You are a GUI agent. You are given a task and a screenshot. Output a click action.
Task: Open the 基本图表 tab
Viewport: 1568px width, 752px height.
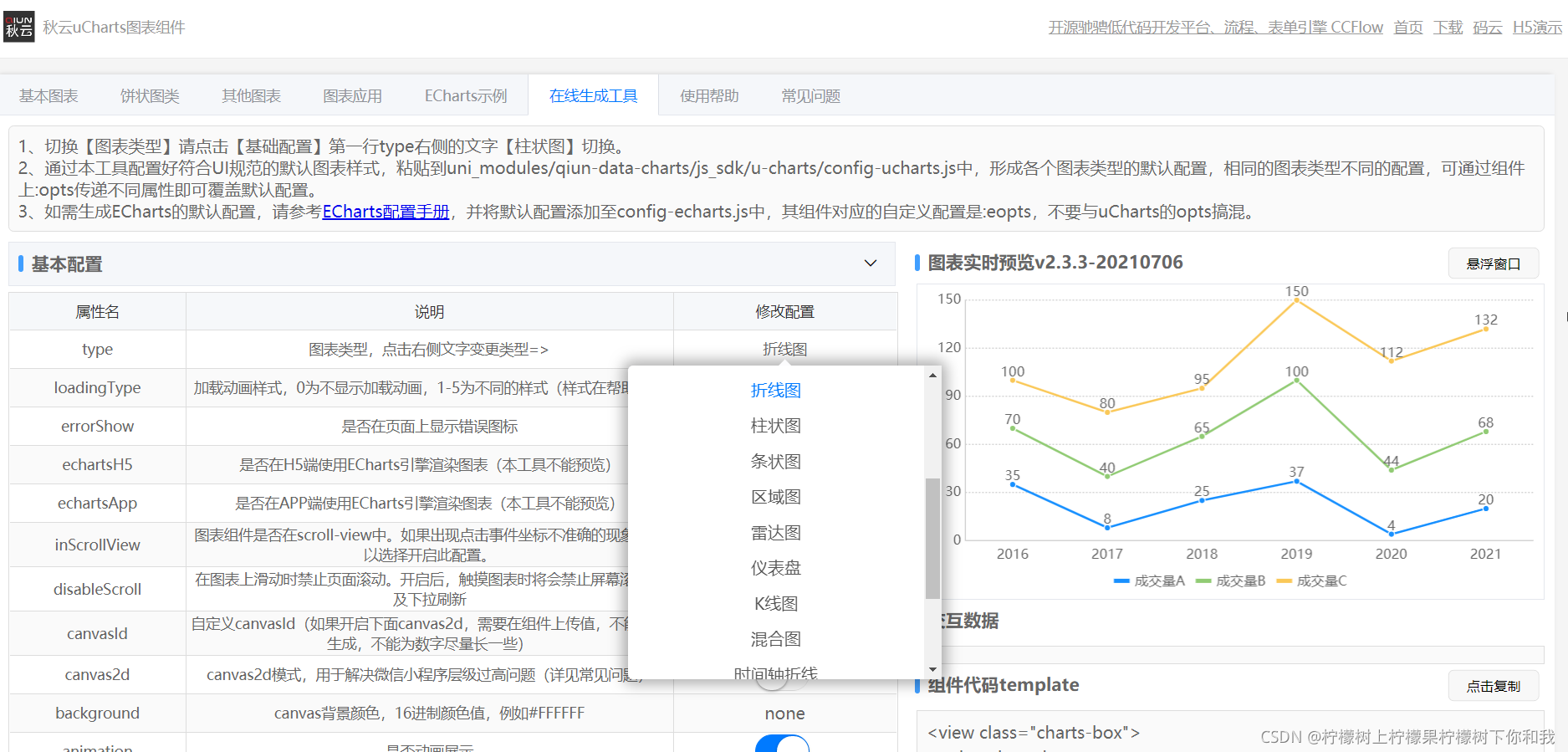coord(49,96)
